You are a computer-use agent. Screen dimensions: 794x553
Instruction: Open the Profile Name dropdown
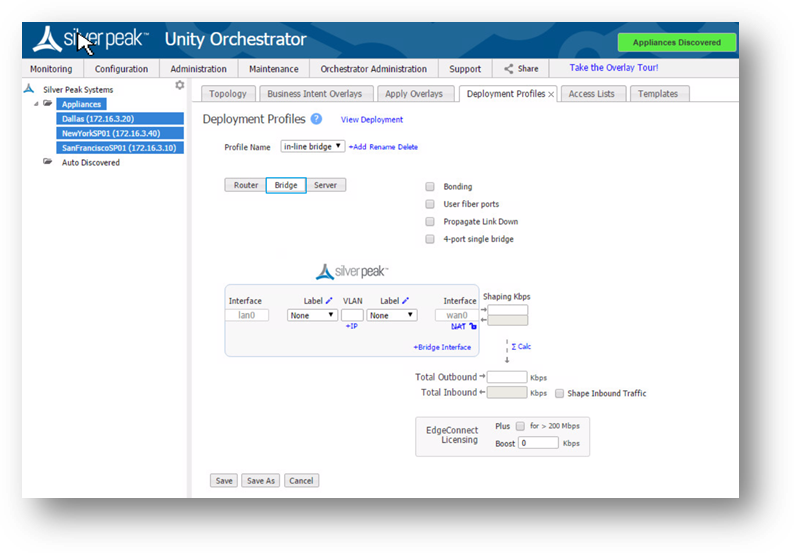point(312,147)
